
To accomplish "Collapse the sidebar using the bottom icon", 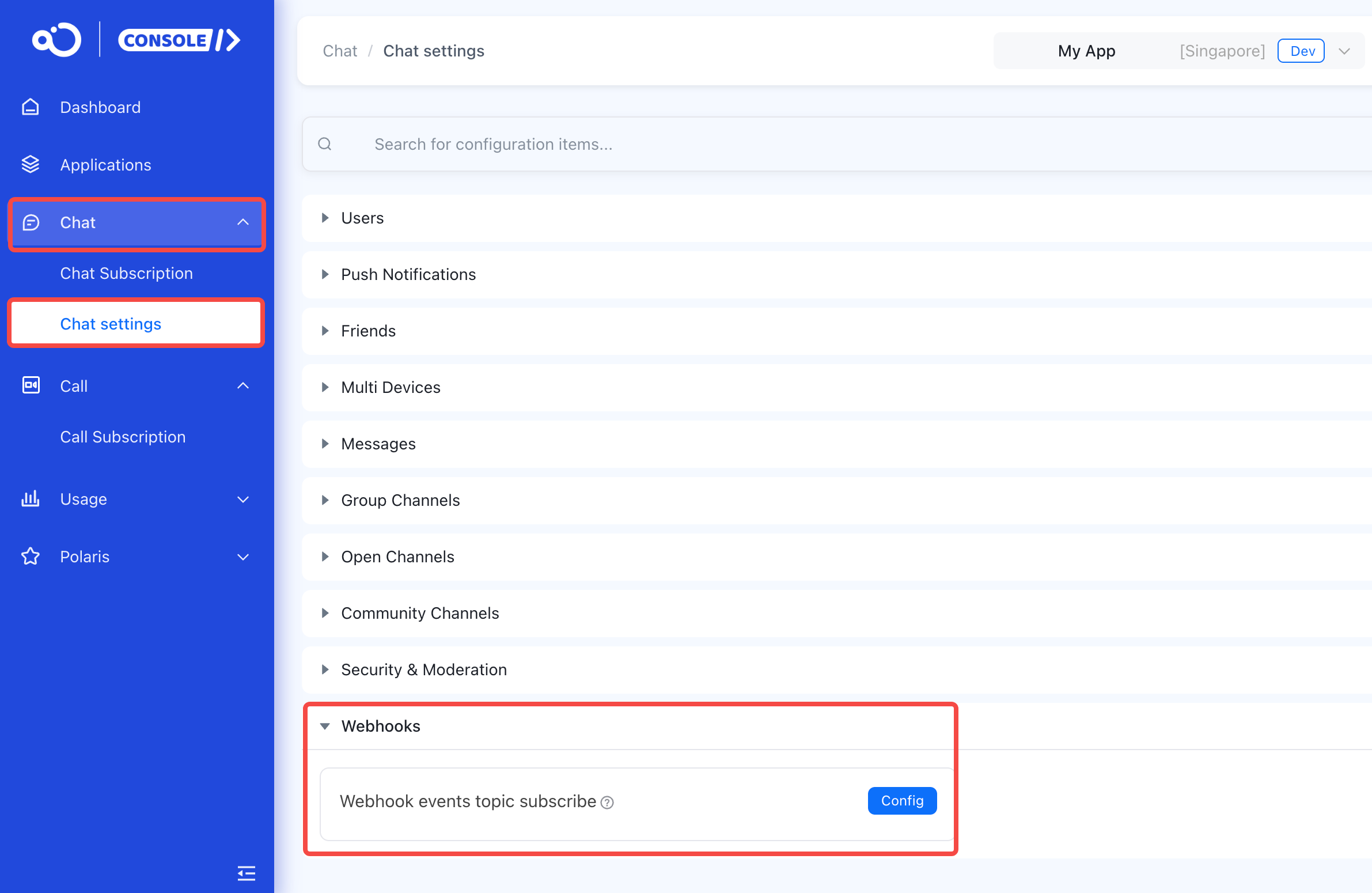I will tap(246, 873).
